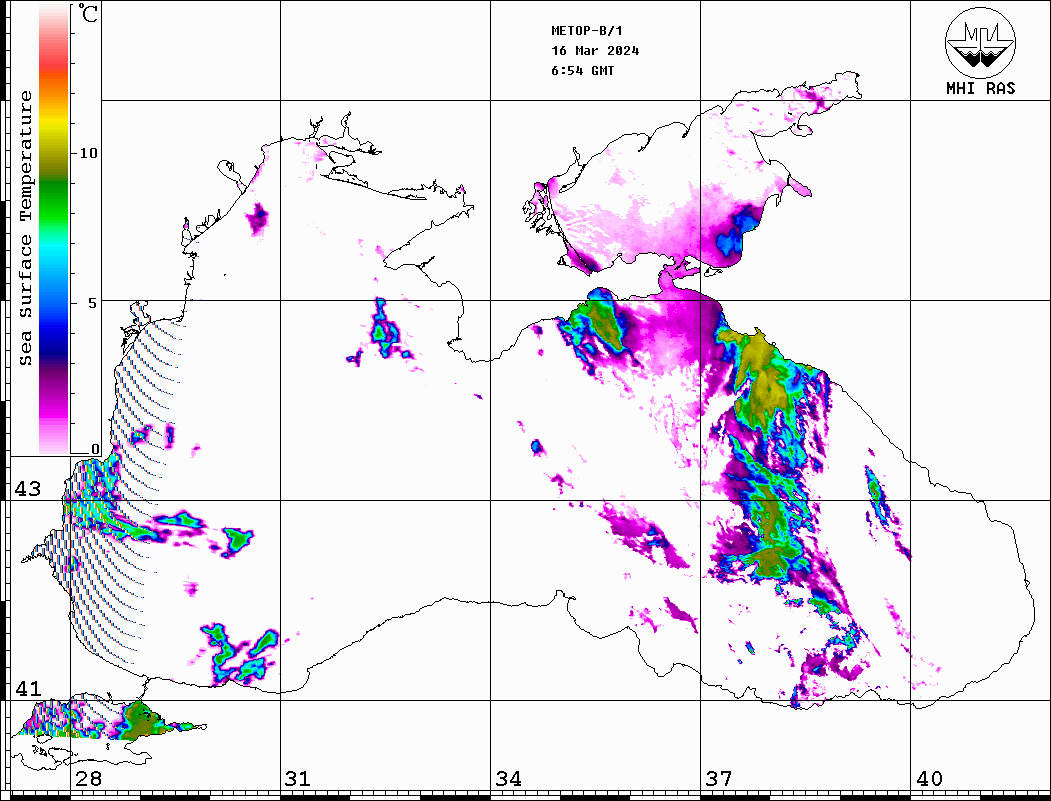Click the '6:54 GMT' time text
The width and height of the screenshot is (1051, 801).
coord(582,71)
